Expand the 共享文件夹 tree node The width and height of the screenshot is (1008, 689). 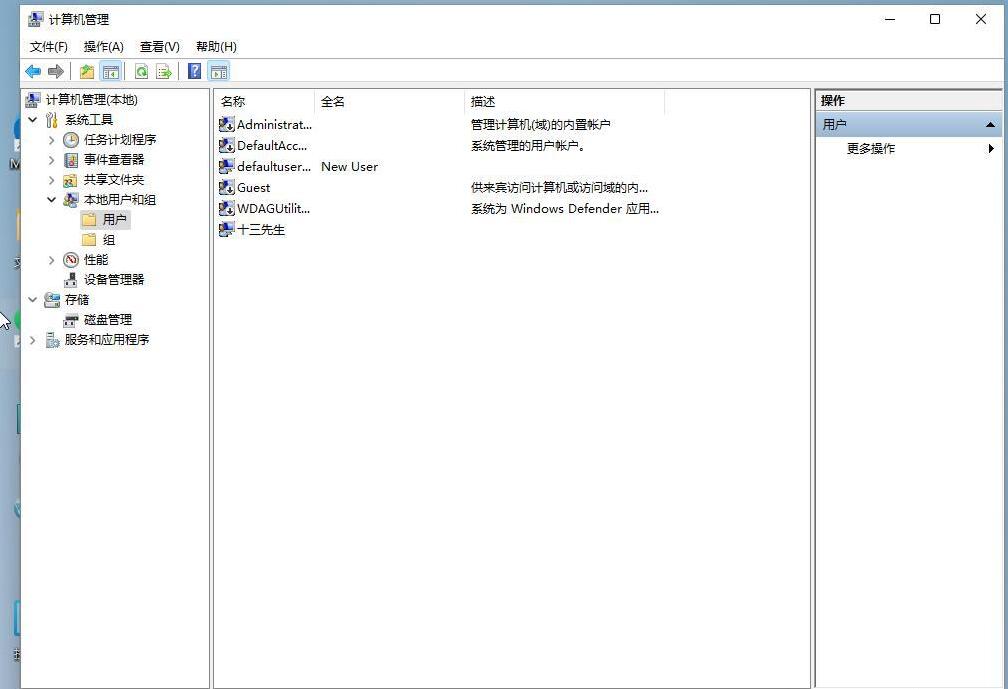51,179
